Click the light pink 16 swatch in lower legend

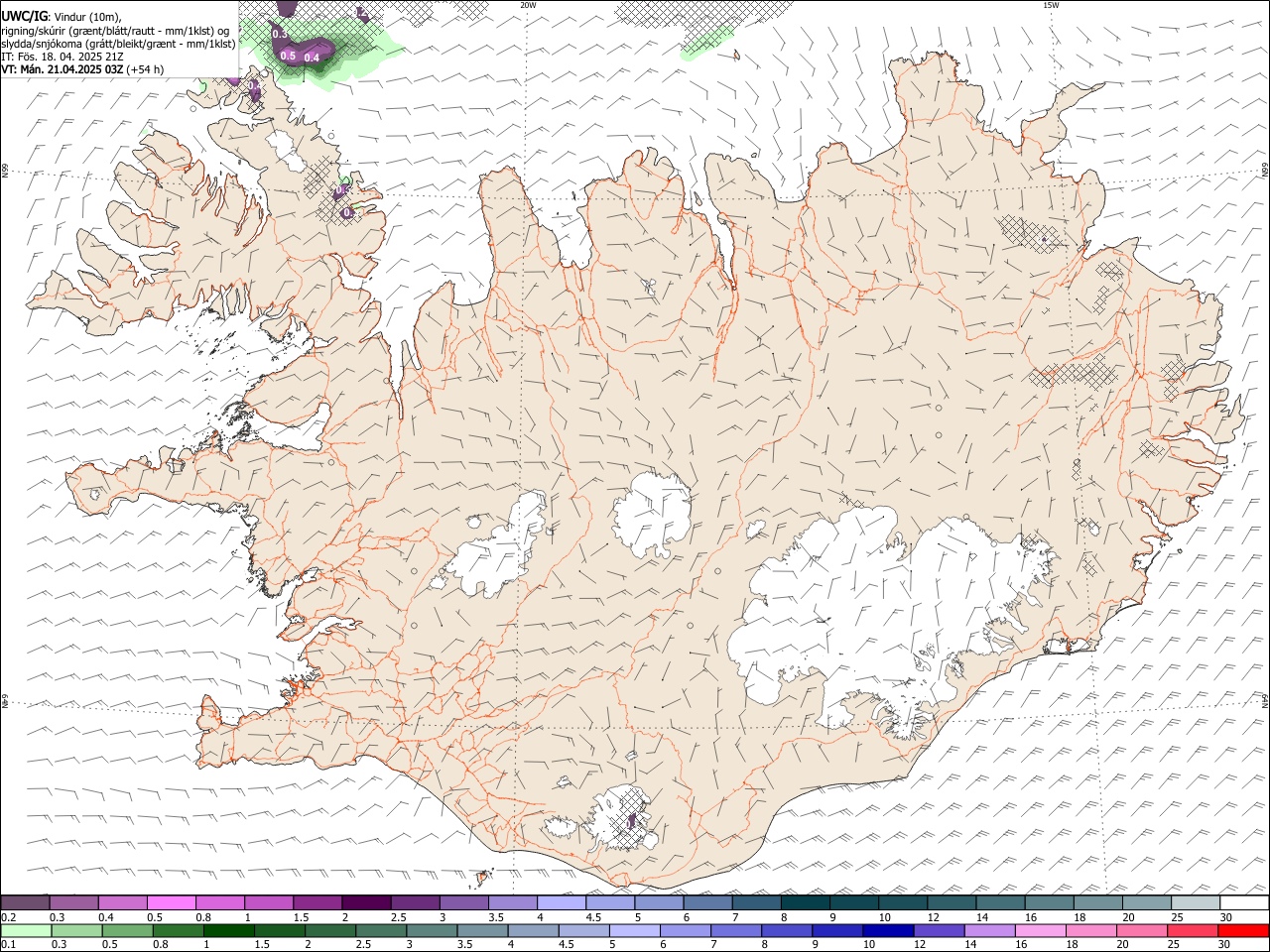[x=1040, y=930]
